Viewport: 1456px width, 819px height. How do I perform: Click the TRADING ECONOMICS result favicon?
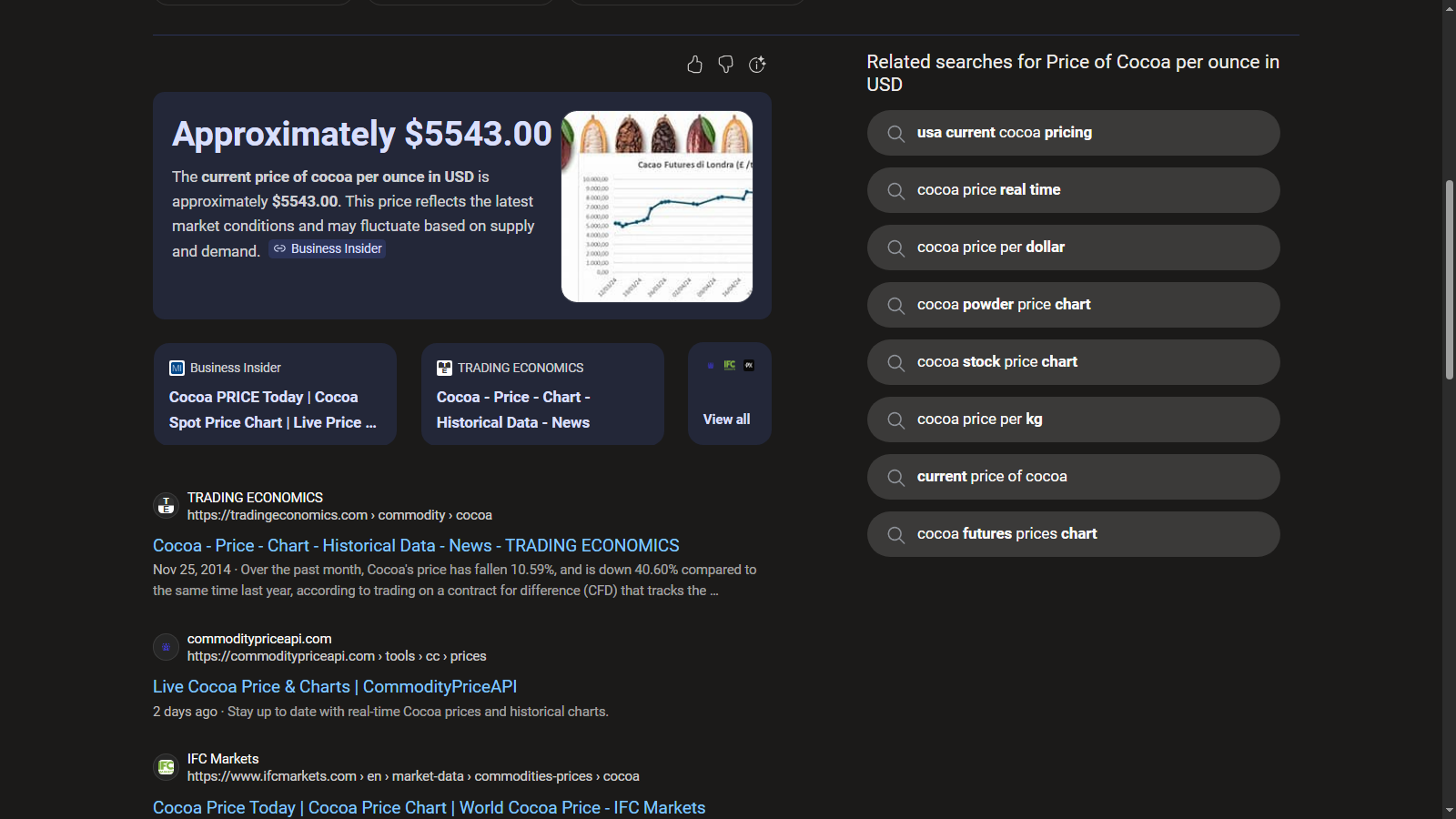pyautogui.click(x=166, y=506)
